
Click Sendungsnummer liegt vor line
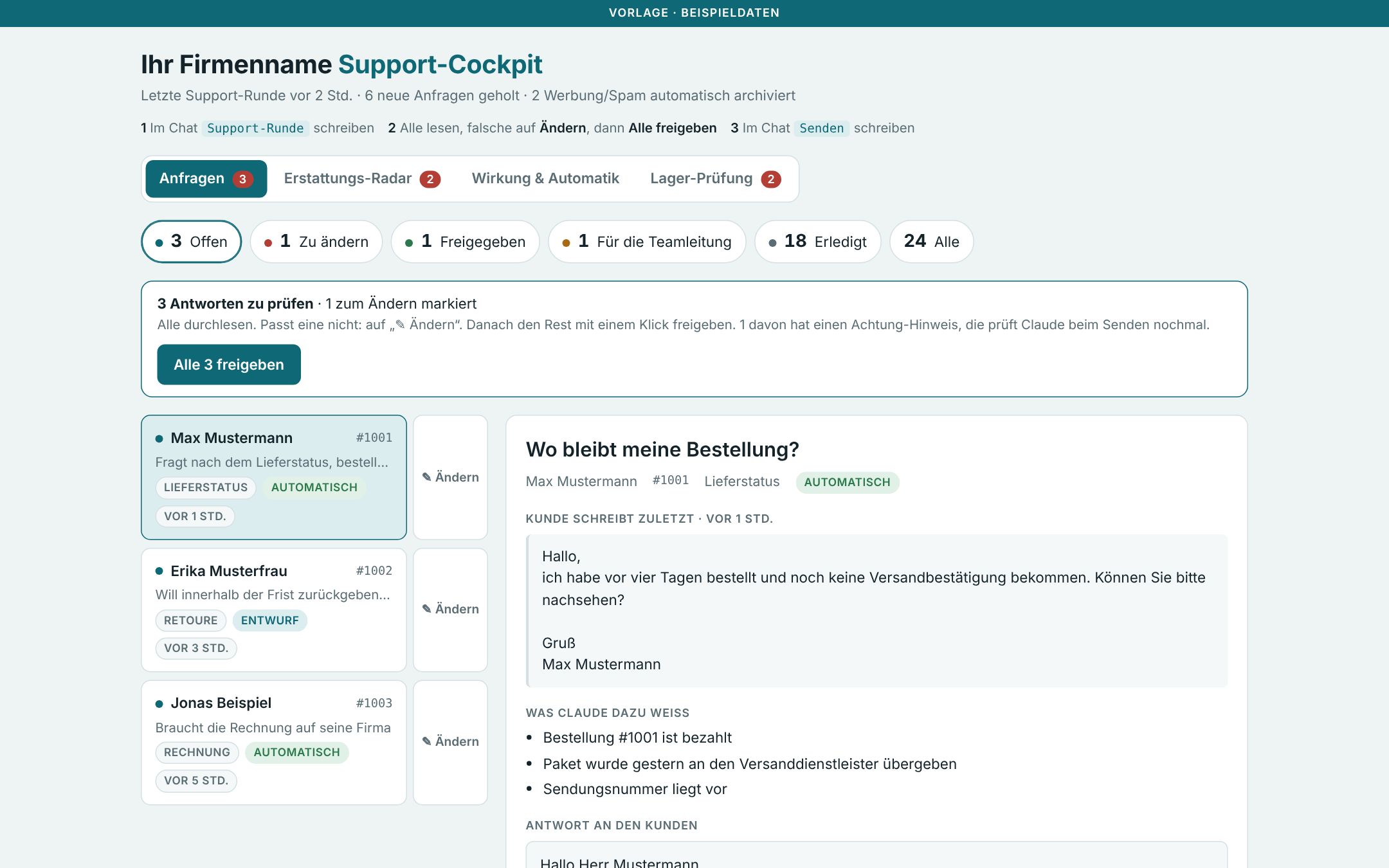(x=635, y=789)
